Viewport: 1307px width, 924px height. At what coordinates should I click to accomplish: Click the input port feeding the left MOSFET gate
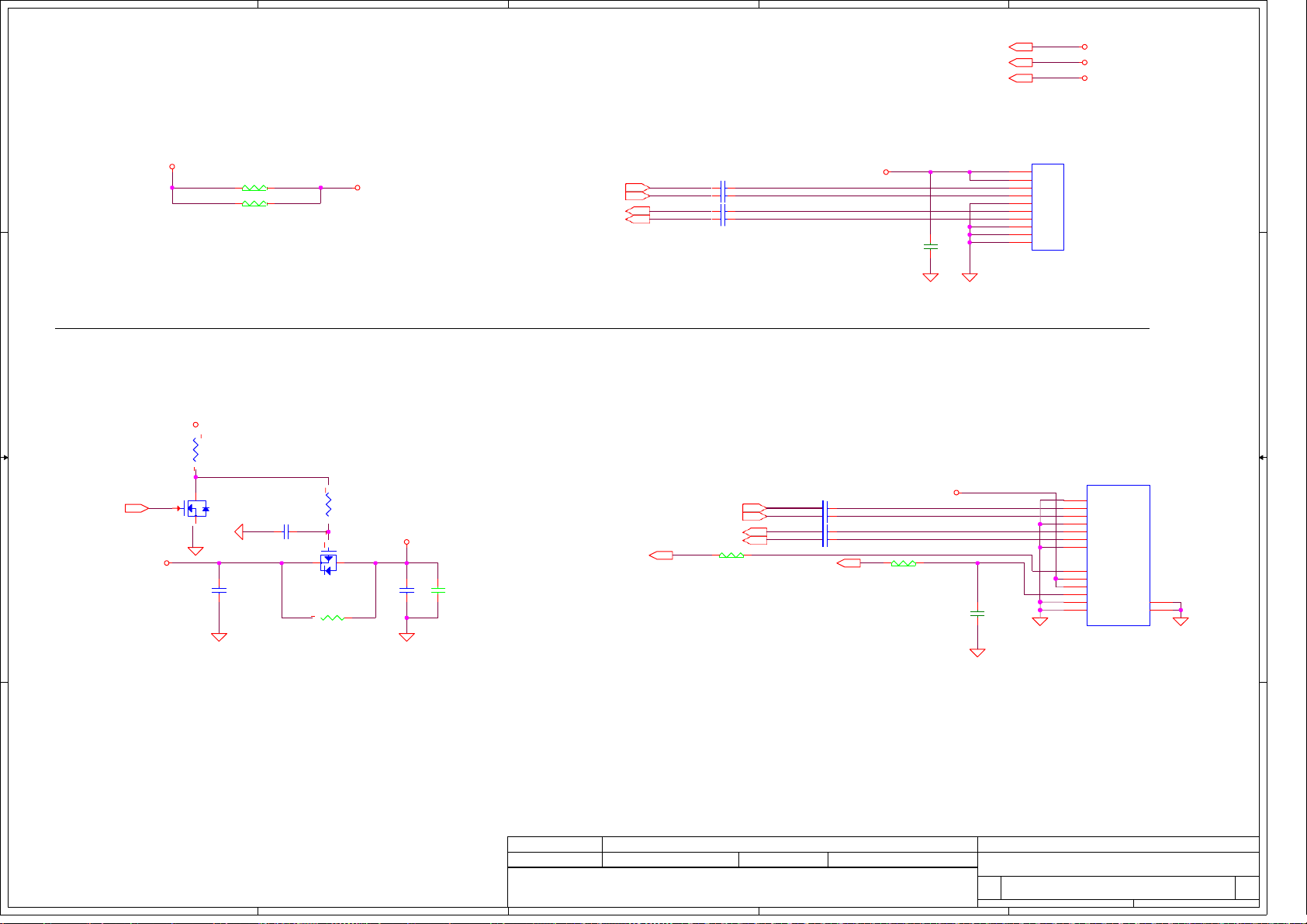(x=137, y=508)
